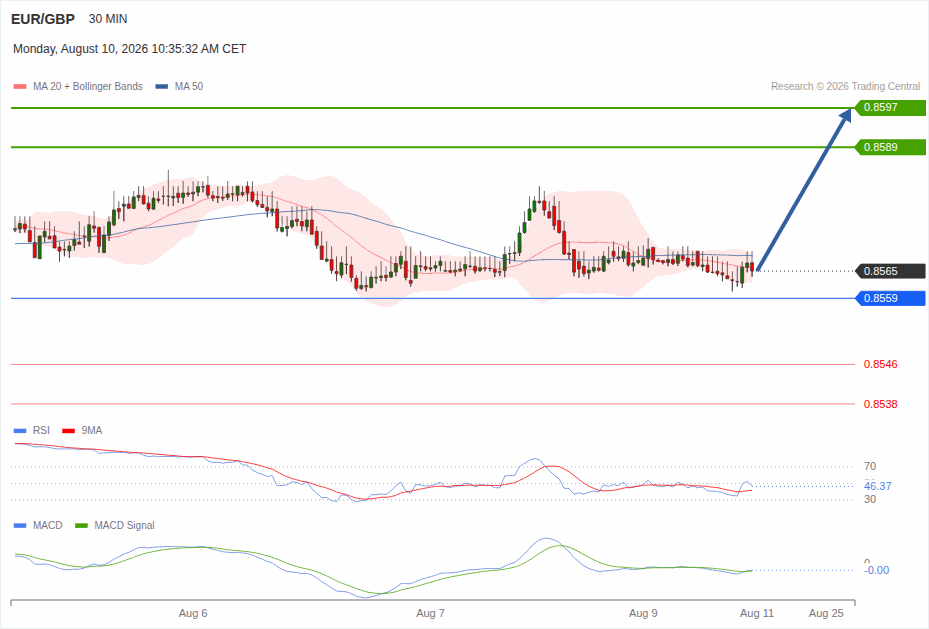Click the RSI legend label
The height and width of the screenshot is (629, 929).
coord(41,431)
